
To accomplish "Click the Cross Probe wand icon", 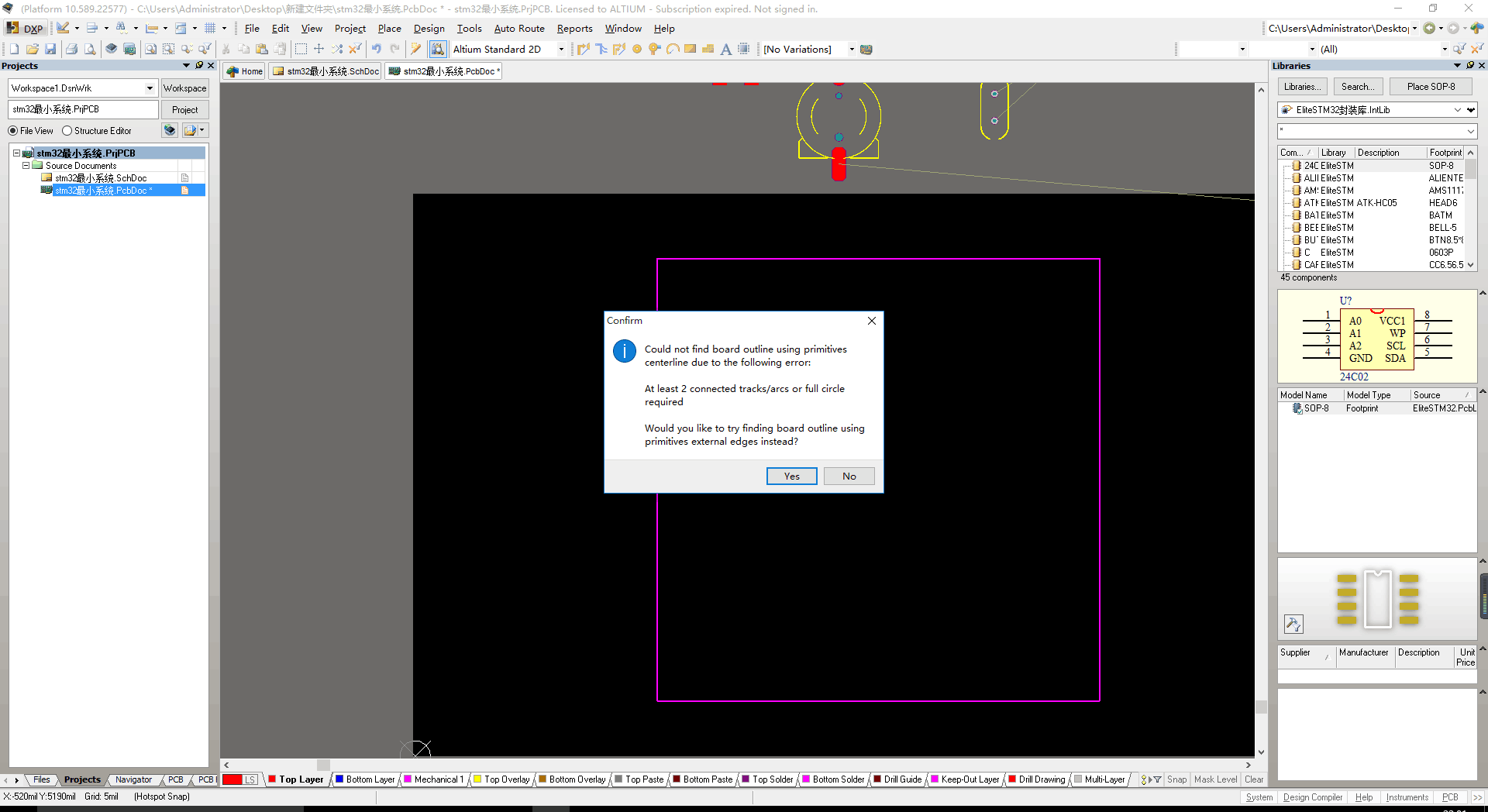I will pyautogui.click(x=416, y=49).
